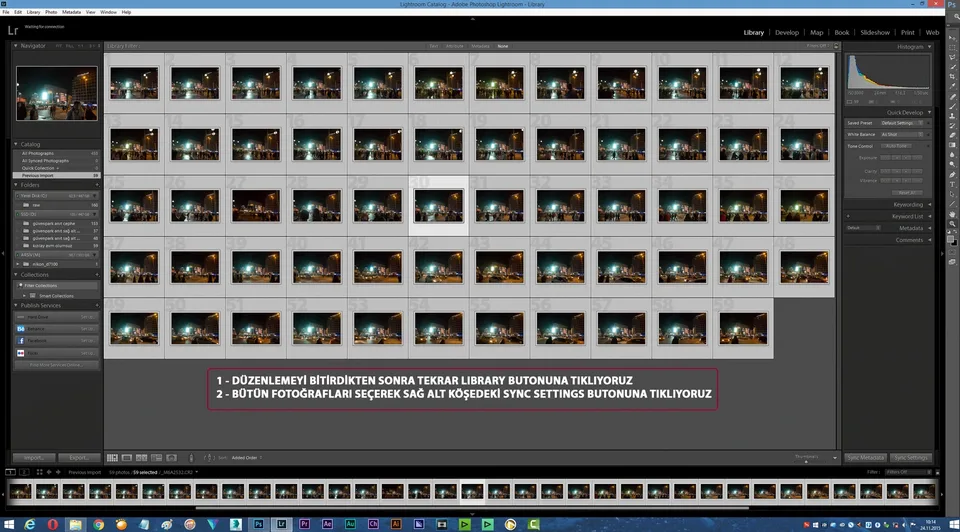The image size is (960, 532).
Task: Open Saved Preset Default Settings dropdown
Action: point(902,123)
